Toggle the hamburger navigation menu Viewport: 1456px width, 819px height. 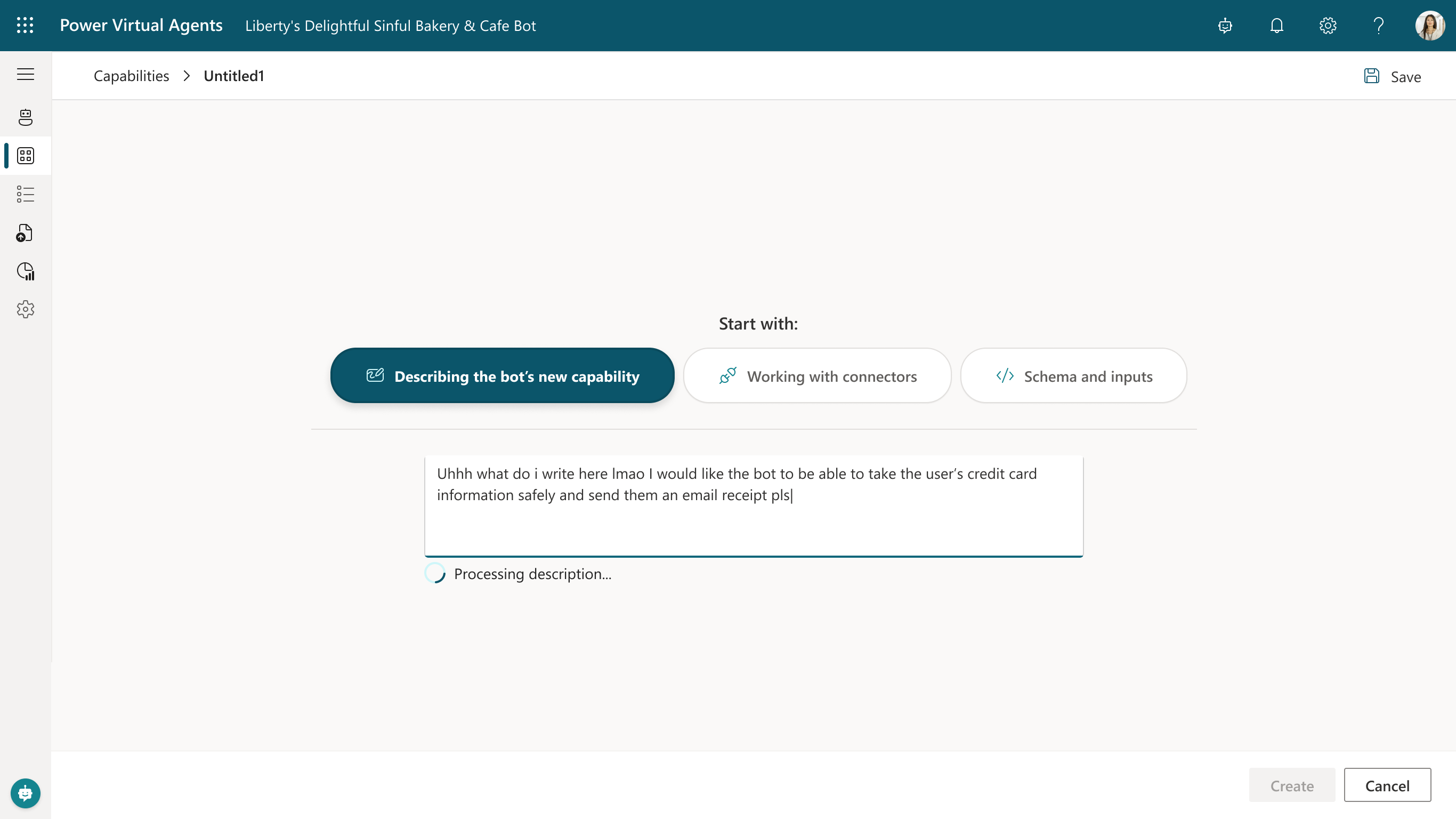click(x=26, y=75)
